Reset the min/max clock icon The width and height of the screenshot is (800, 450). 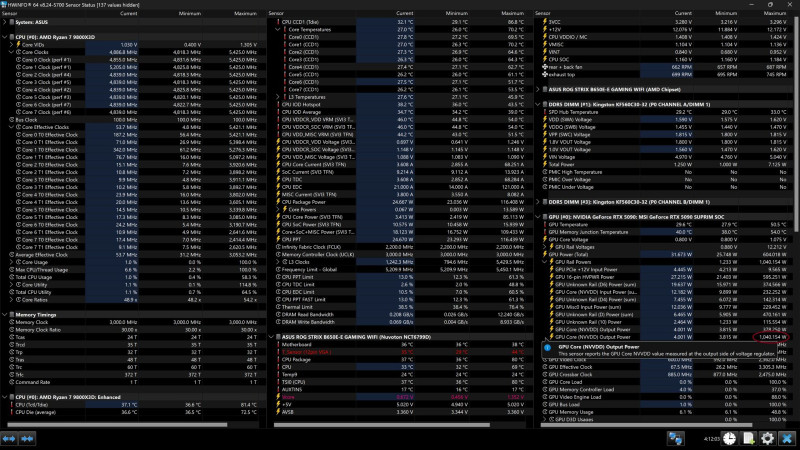tap(730, 438)
